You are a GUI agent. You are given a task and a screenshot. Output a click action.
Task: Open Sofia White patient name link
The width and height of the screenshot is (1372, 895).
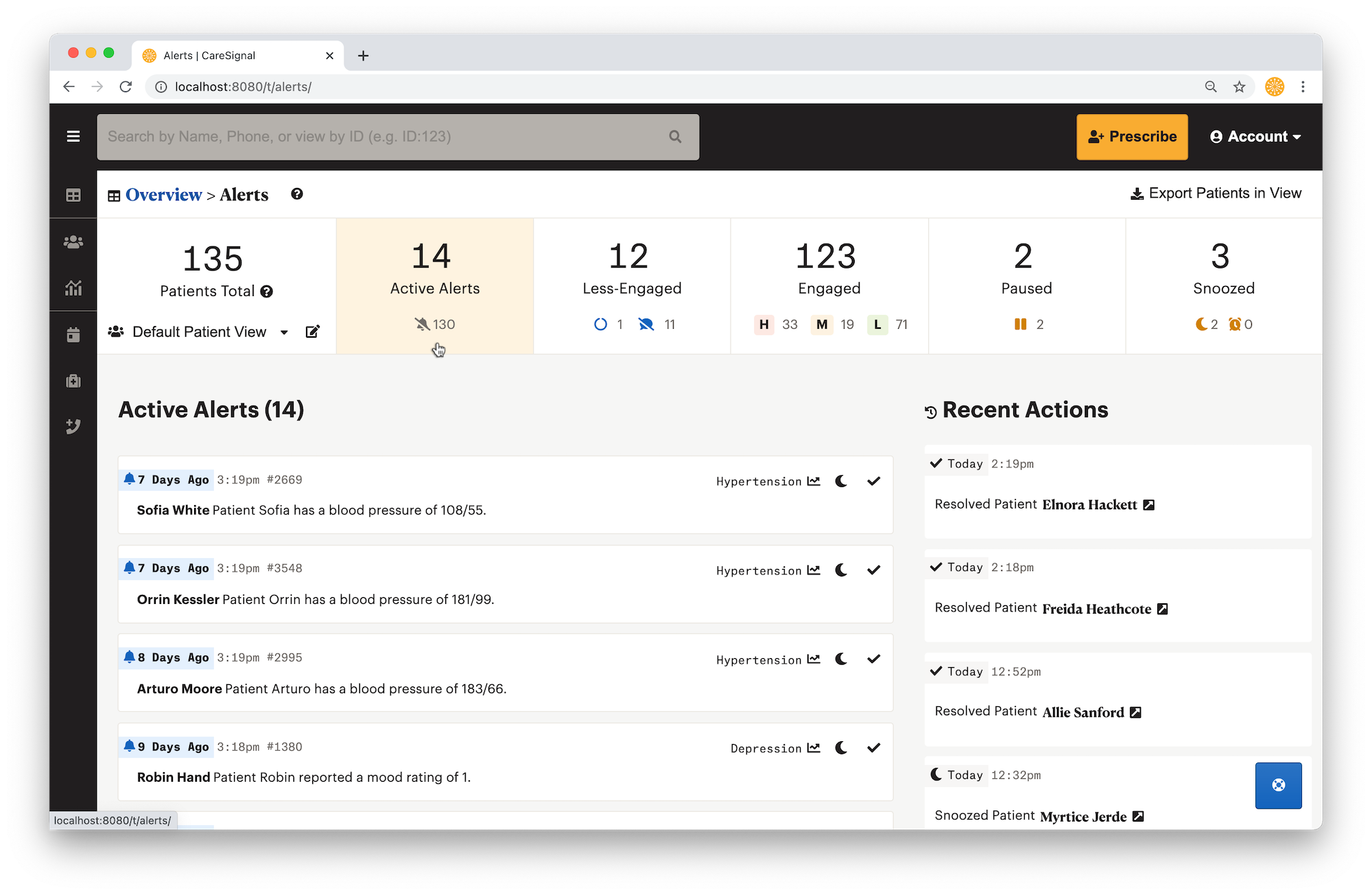173,510
